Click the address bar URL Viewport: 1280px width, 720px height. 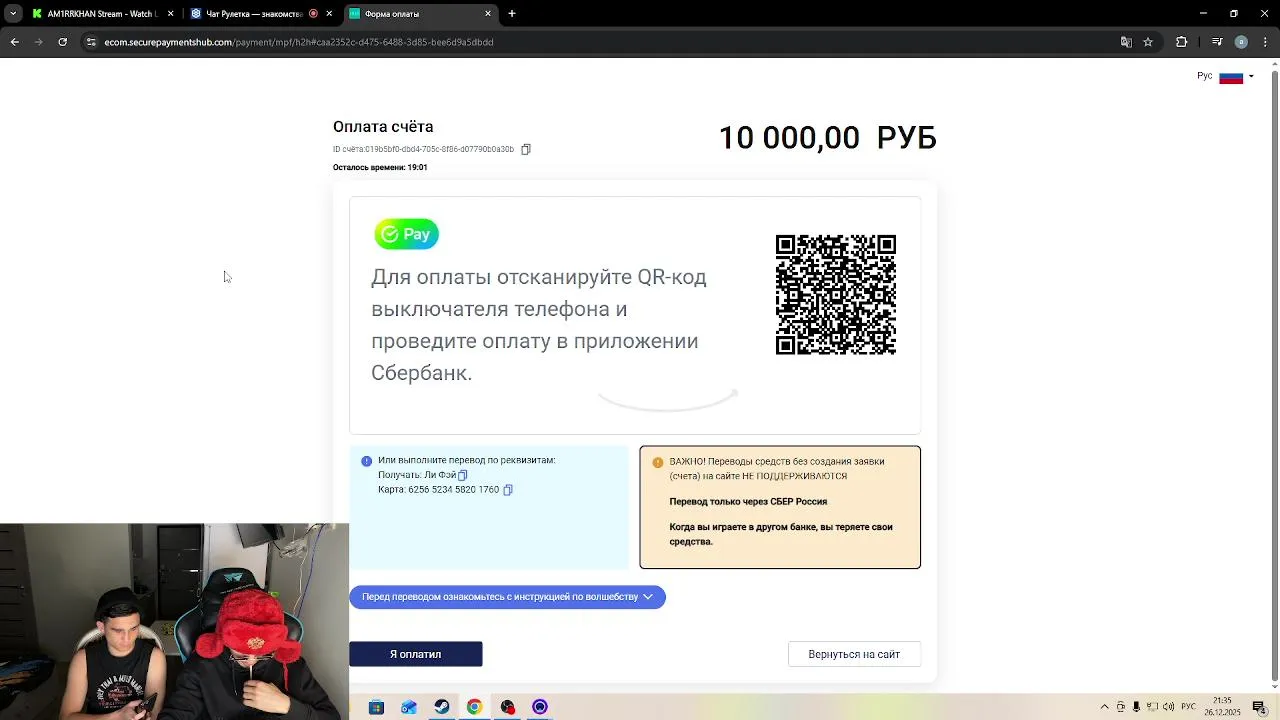[x=299, y=42]
